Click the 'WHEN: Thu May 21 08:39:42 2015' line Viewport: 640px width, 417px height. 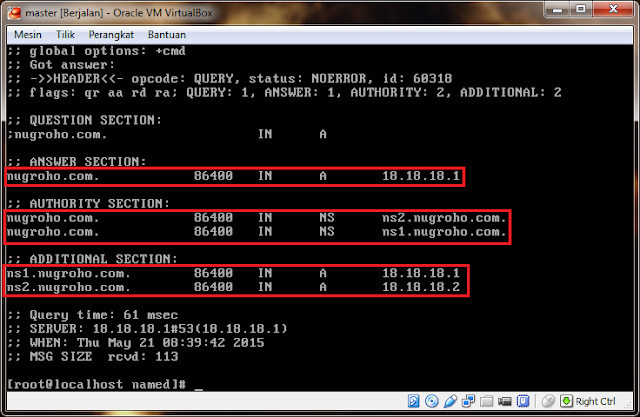pos(136,343)
